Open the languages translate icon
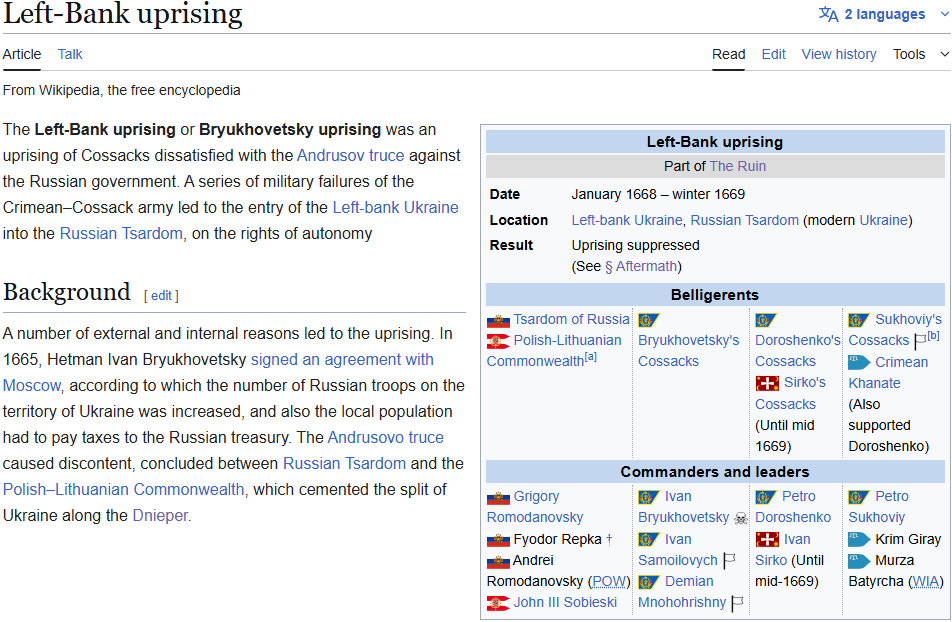 click(828, 14)
